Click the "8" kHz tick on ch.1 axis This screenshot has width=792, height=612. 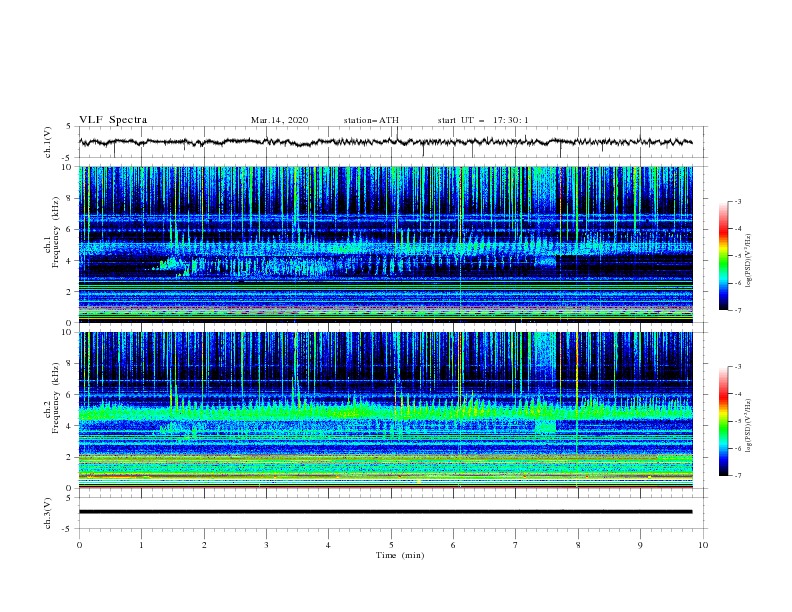tap(71, 198)
